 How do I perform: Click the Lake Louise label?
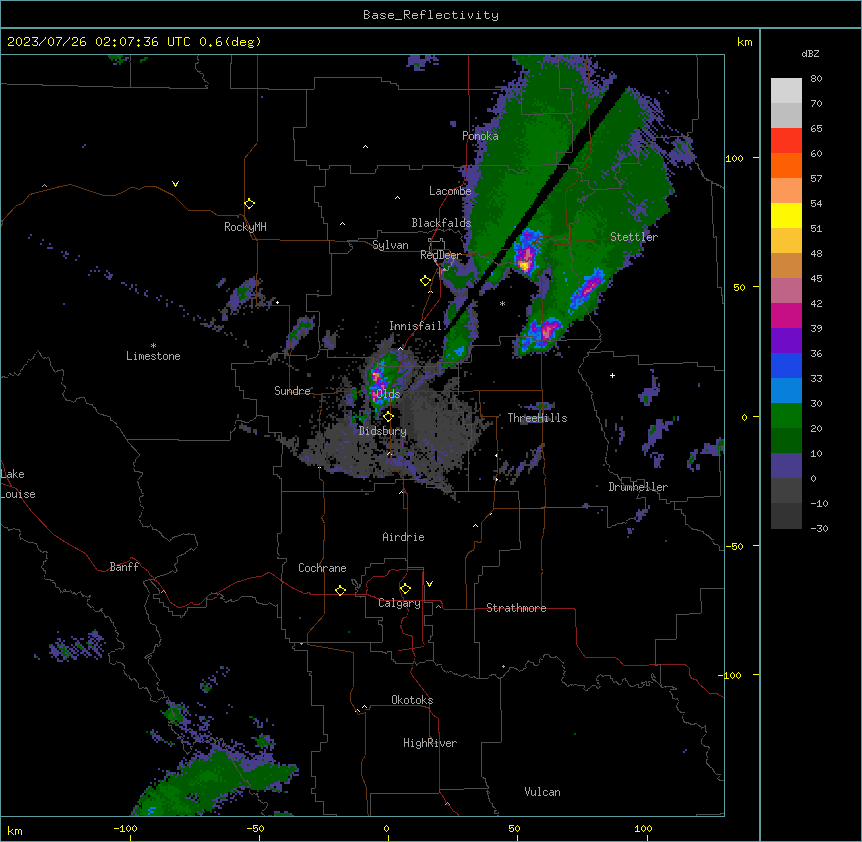(x=18, y=484)
